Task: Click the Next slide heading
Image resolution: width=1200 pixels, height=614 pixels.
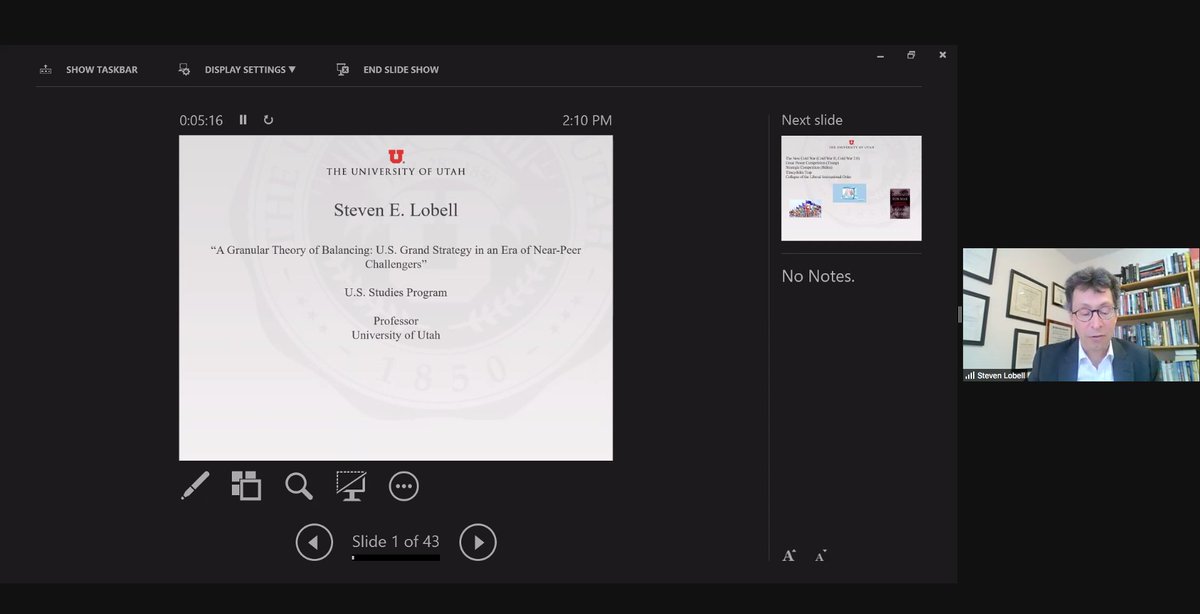Action: pos(812,120)
